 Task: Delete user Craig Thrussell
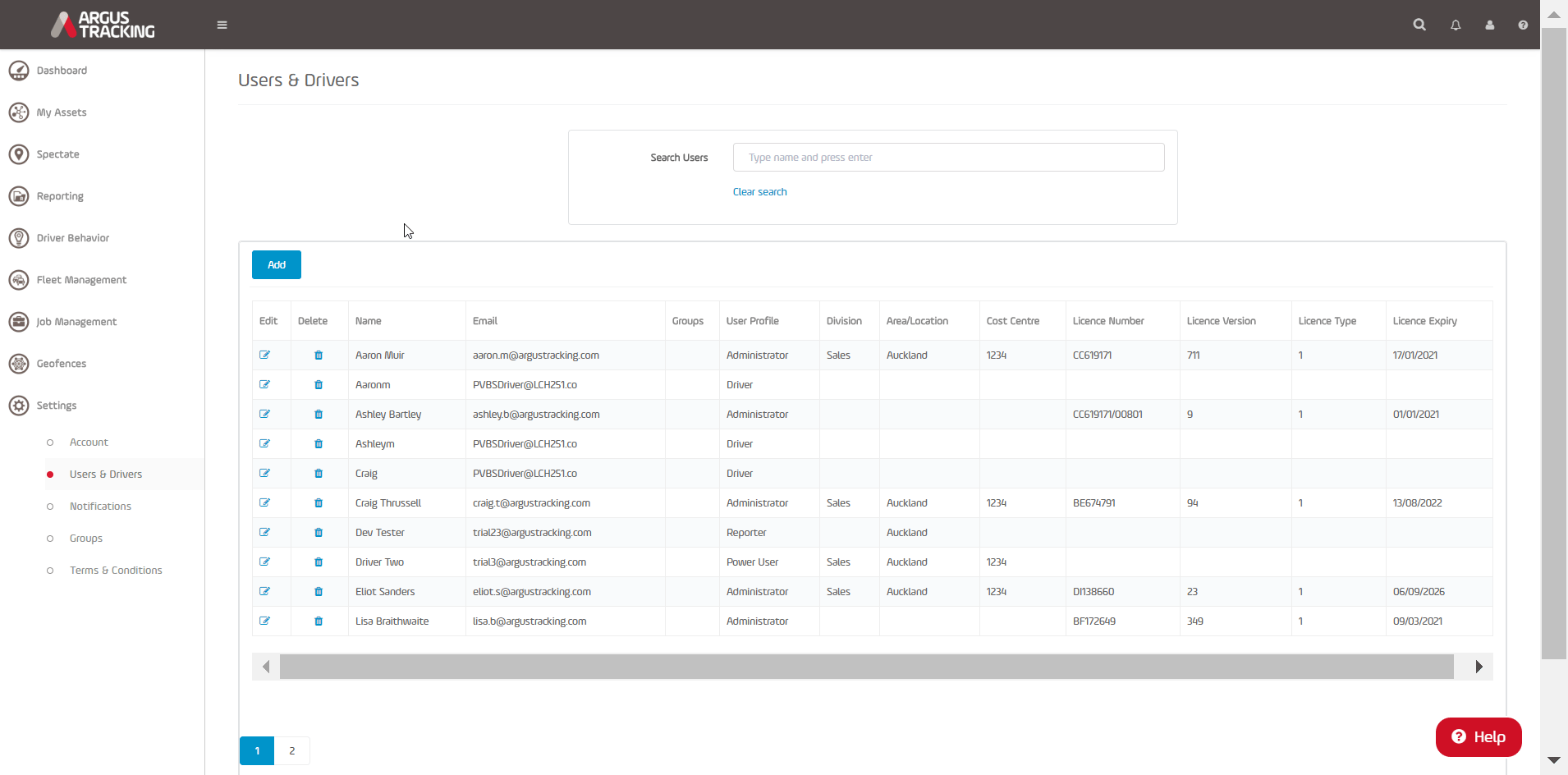[319, 503]
